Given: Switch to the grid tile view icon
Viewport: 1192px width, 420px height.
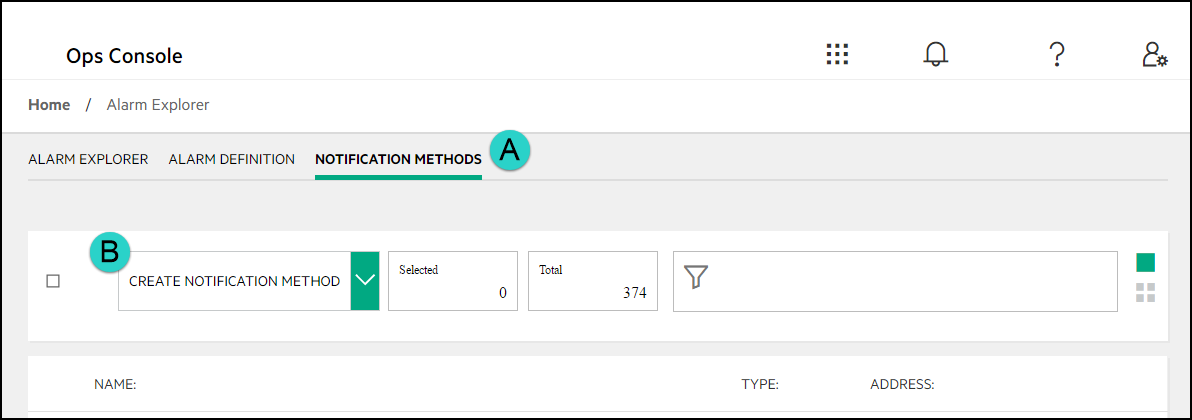Looking at the screenshot, I should [x=1145, y=293].
